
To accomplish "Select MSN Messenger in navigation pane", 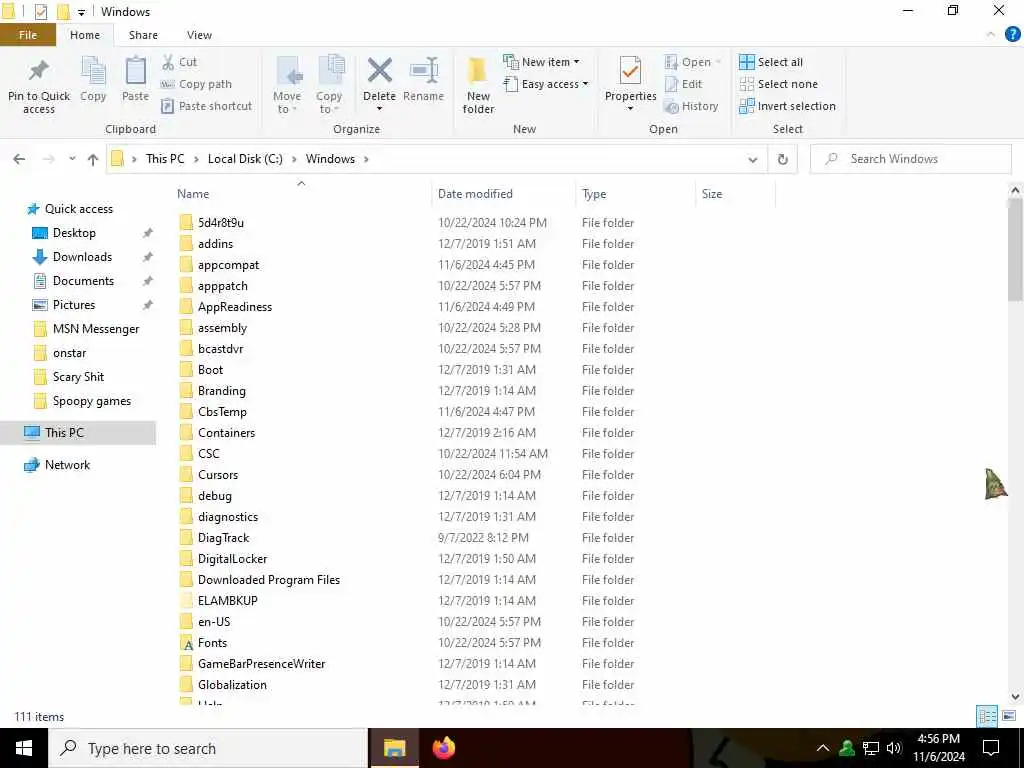I will click(x=96, y=328).
